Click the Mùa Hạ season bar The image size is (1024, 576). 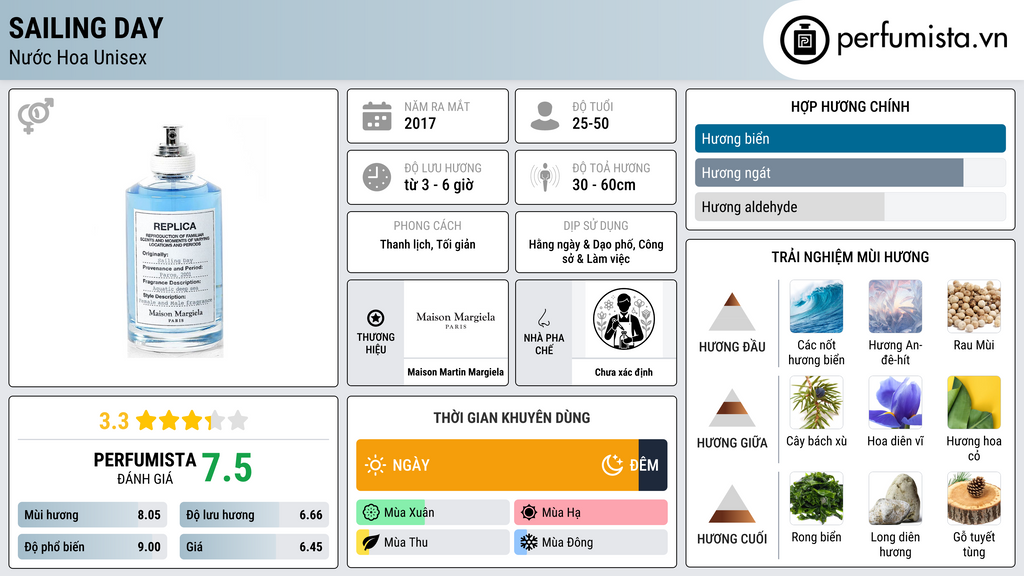[591, 513]
